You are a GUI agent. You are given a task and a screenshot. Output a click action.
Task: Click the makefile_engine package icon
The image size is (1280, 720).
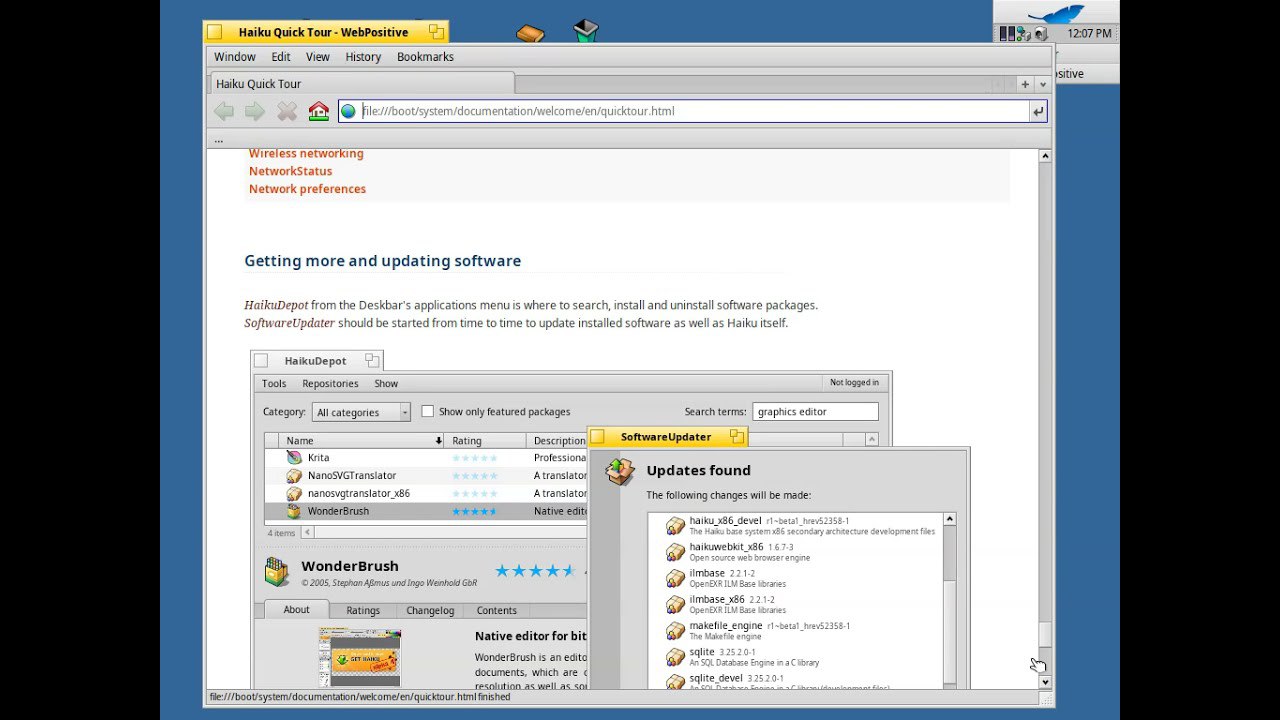pos(675,631)
